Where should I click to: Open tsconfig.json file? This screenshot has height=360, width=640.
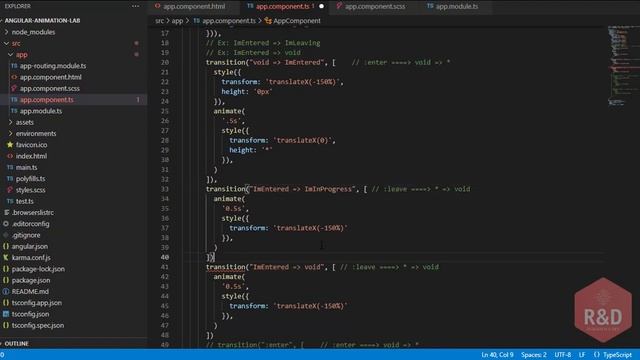(30, 314)
